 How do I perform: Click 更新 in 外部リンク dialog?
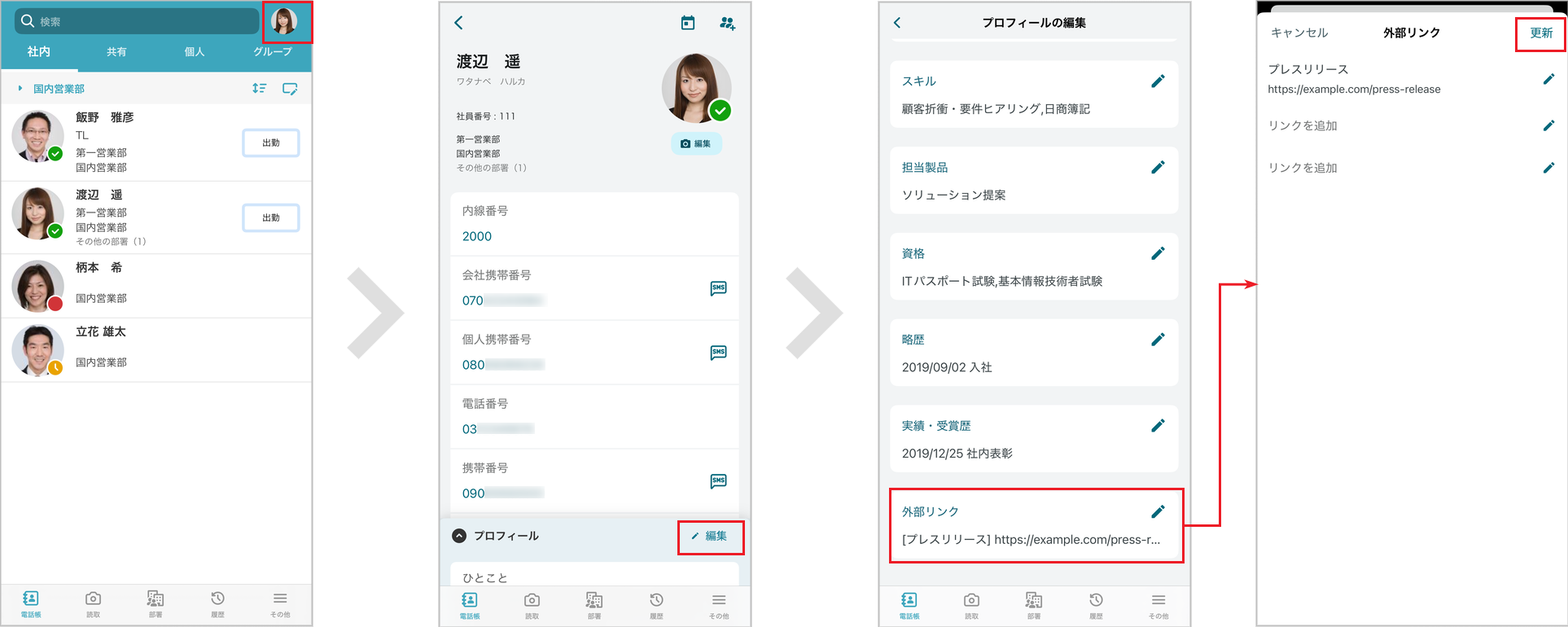(x=1541, y=33)
